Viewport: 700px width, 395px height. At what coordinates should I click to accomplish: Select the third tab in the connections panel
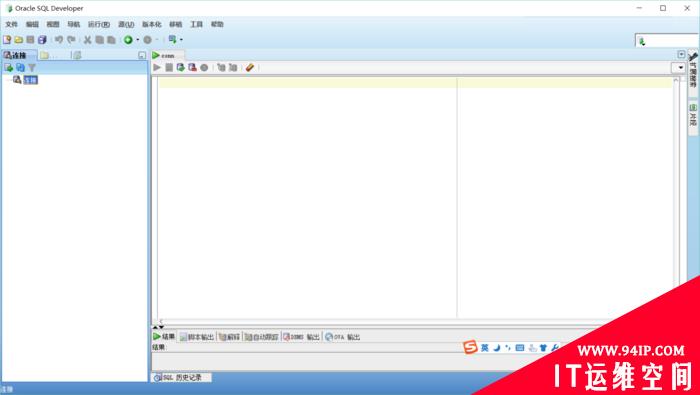tap(78, 55)
